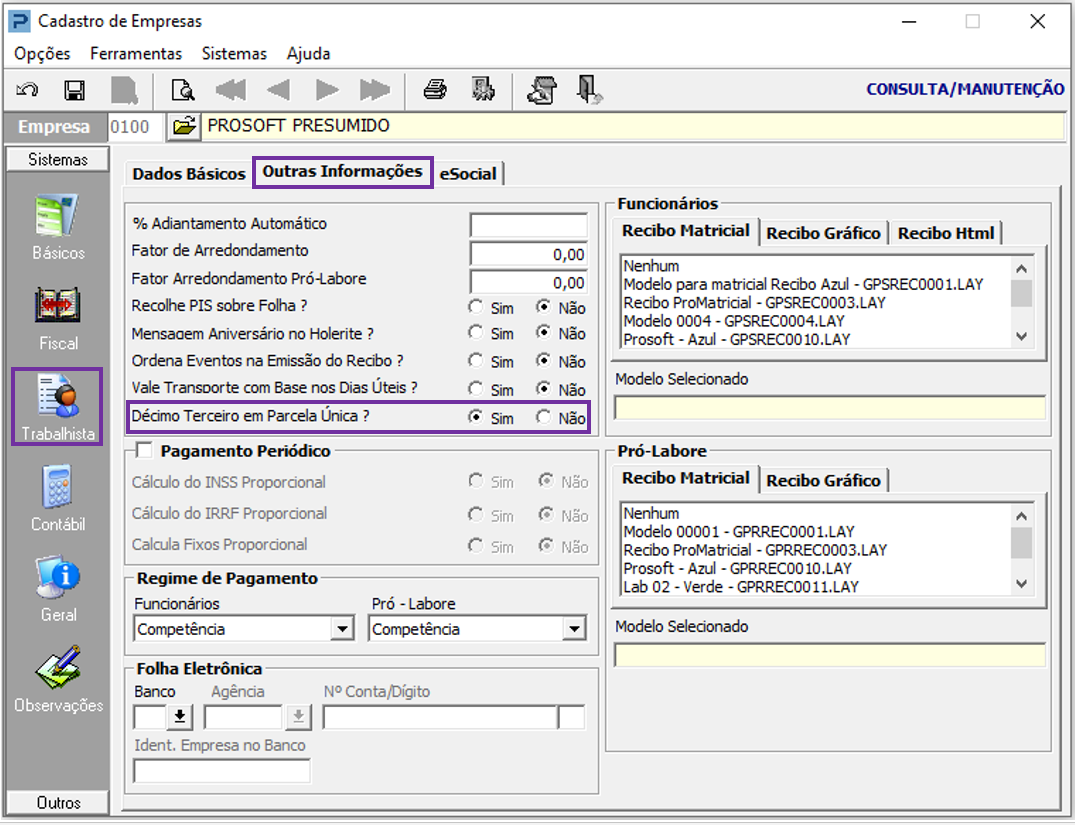Open the Fiscal system in sidebar

[x=58, y=319]
